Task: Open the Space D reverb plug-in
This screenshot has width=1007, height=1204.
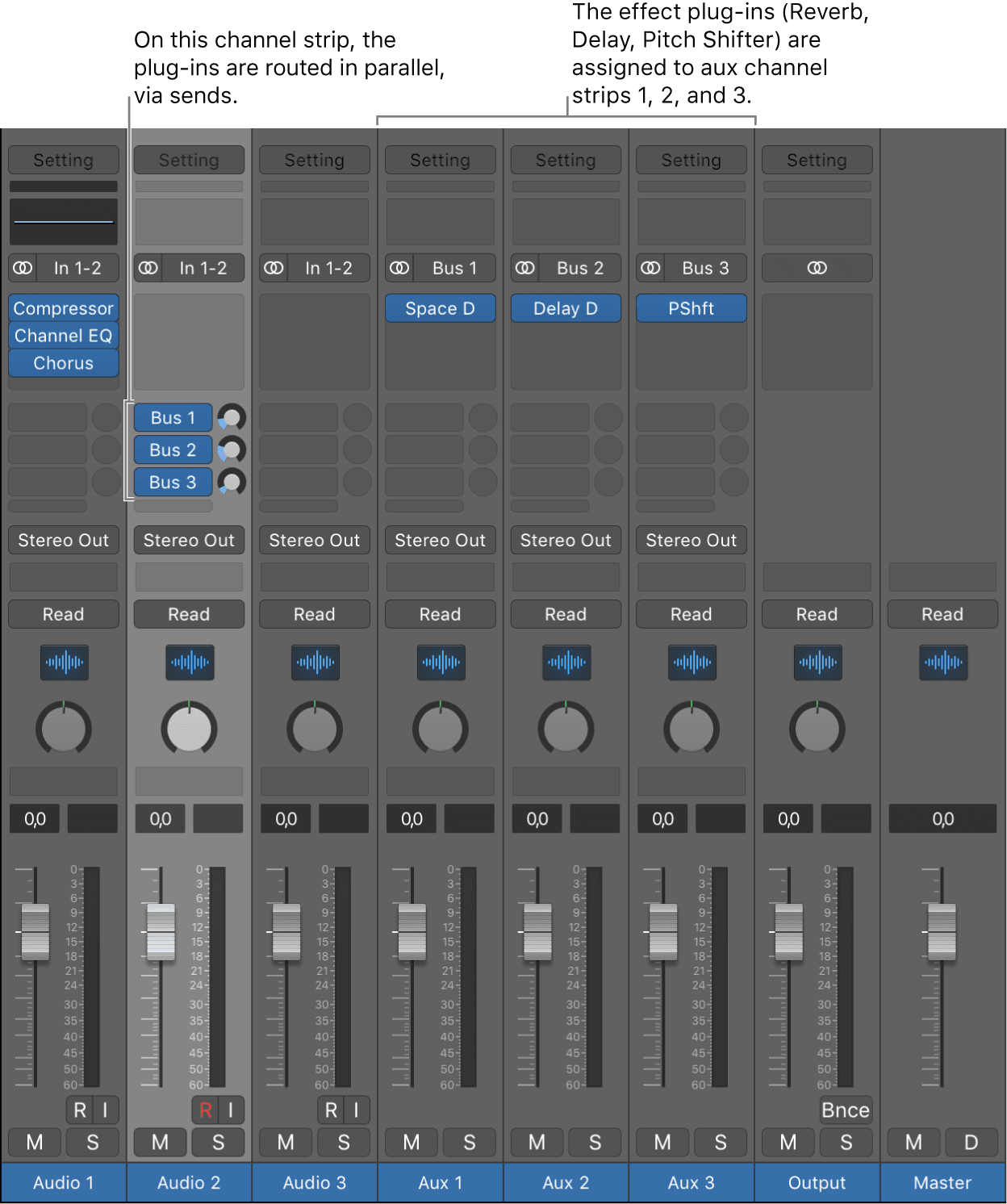Action: (441, 308)
